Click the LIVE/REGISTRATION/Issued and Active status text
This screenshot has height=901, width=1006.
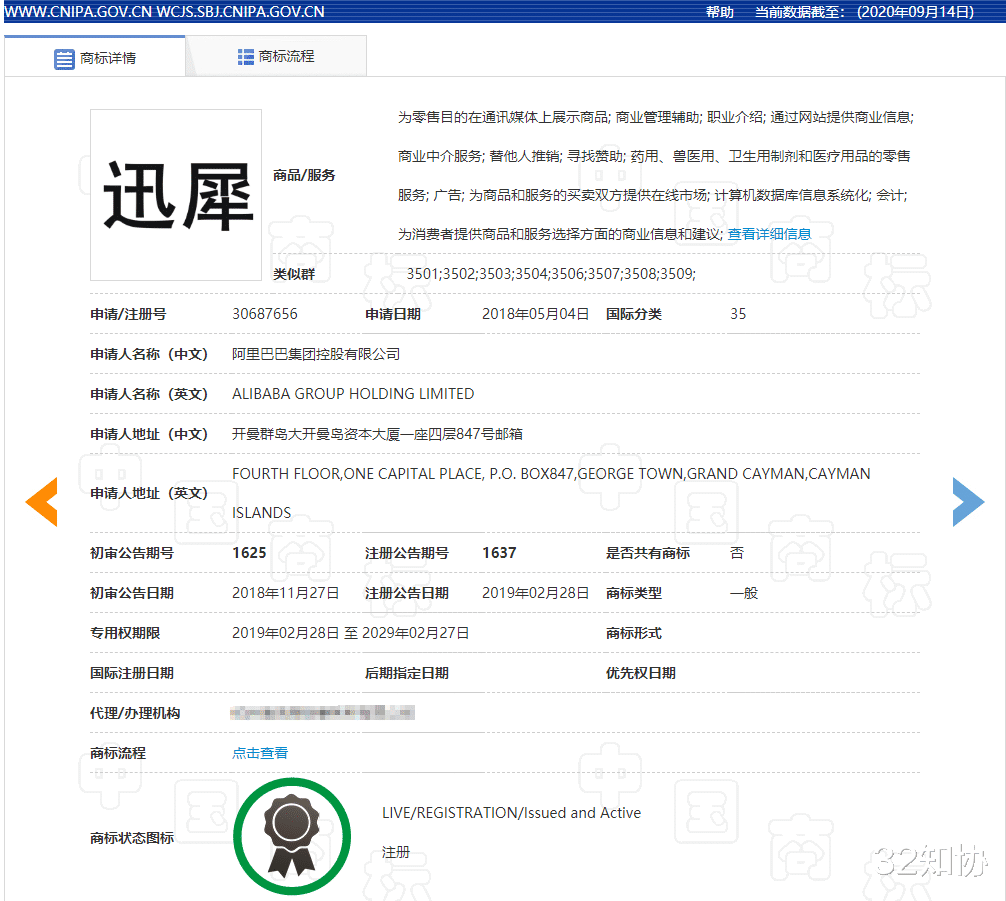coord(510,813)
